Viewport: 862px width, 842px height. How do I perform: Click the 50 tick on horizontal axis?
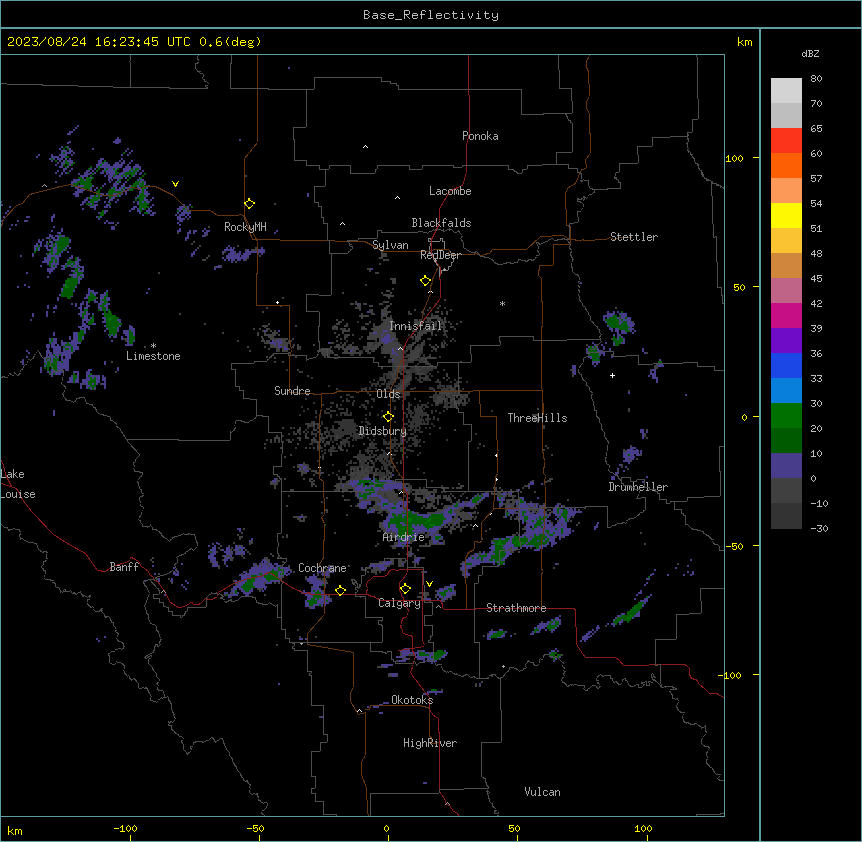click(514, 828)
